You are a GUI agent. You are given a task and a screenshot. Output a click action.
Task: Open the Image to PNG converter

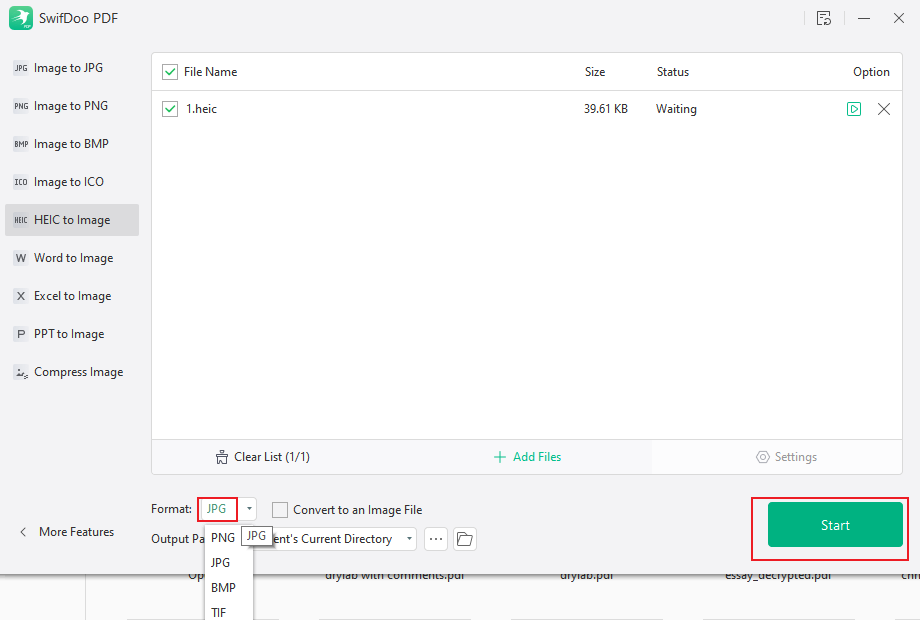point(70,105)
